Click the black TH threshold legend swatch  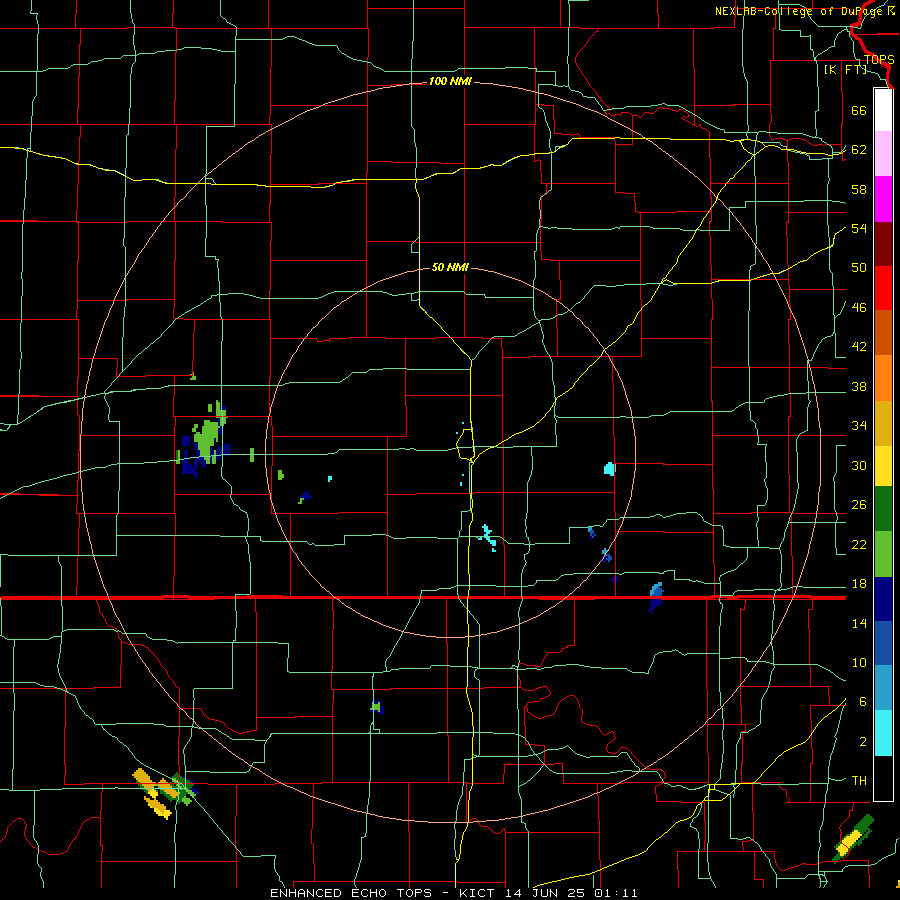click(883, 778)
